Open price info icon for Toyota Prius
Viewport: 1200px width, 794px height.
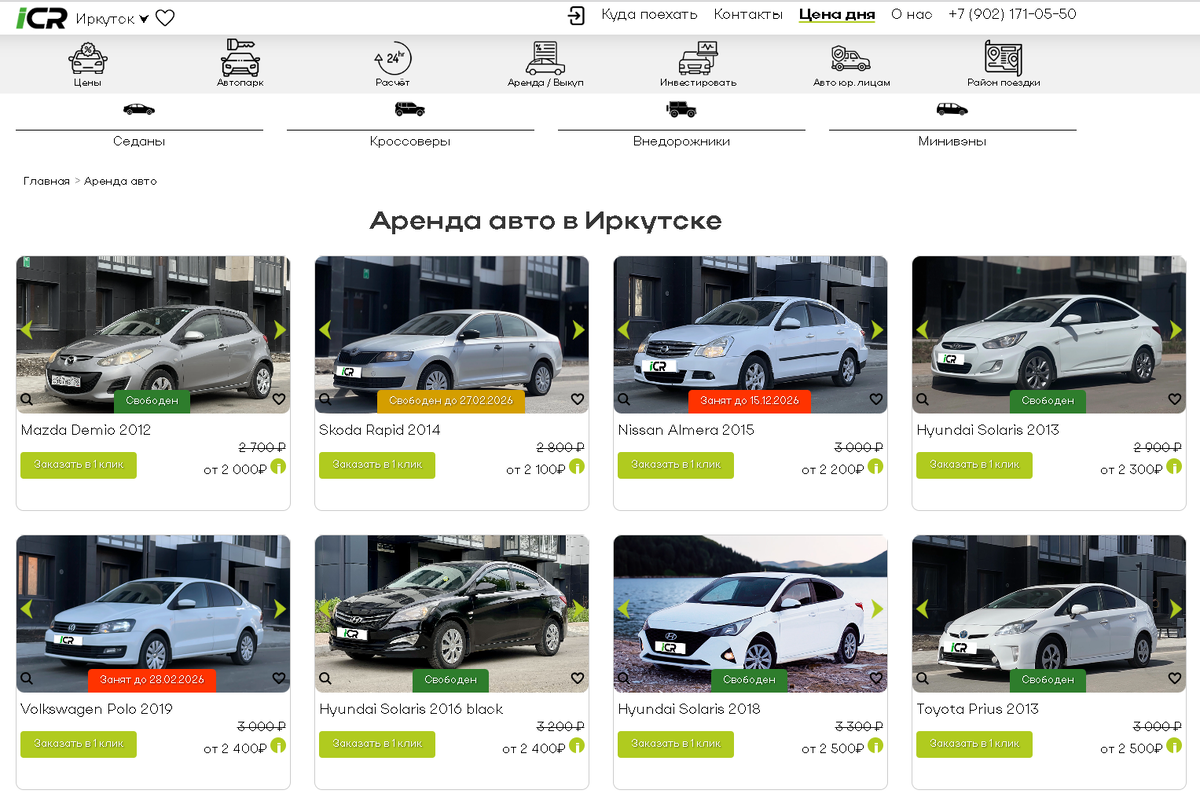(x=1174, y=745)
